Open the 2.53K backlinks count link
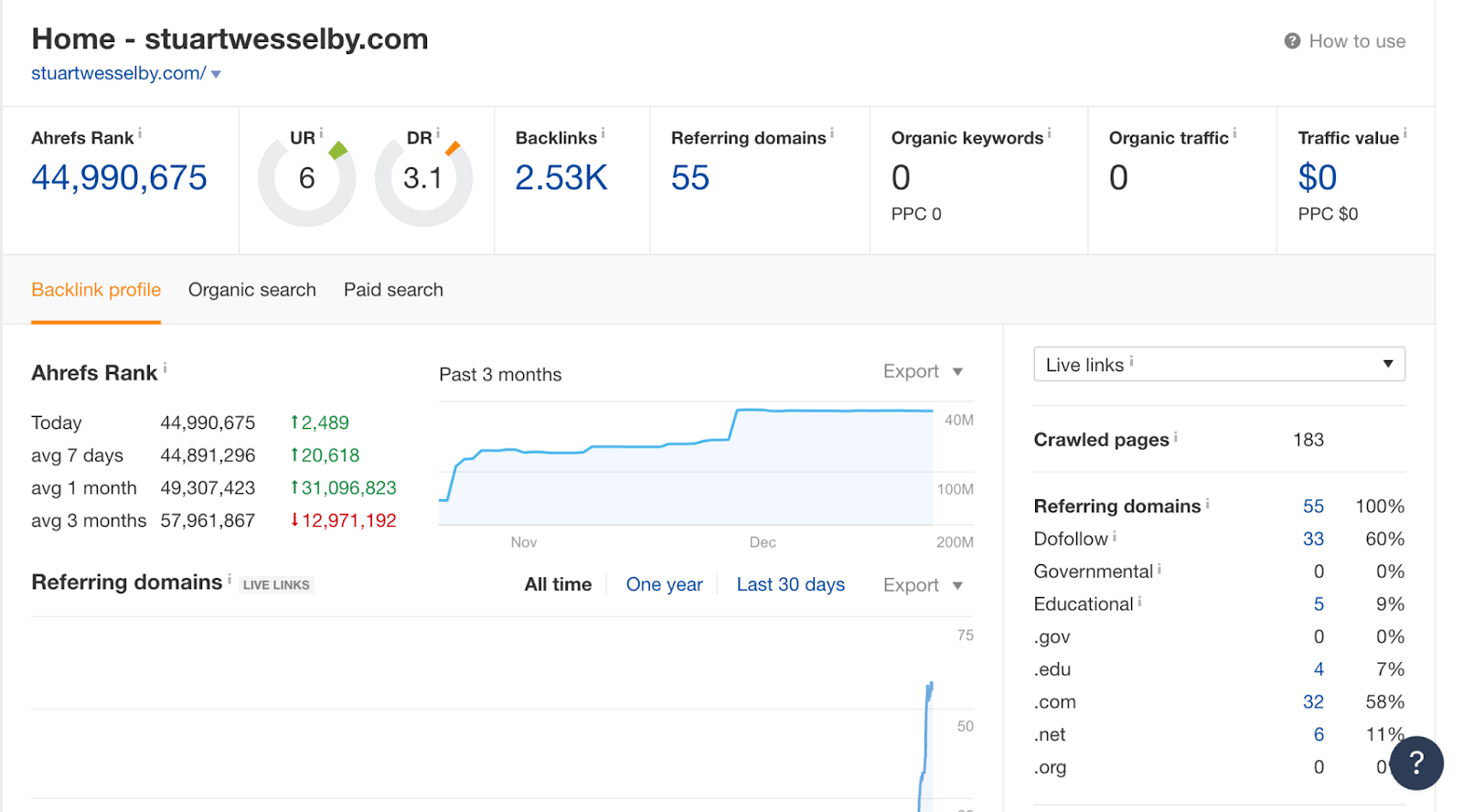Screen dimensions: 1463x812 (561, 177)
